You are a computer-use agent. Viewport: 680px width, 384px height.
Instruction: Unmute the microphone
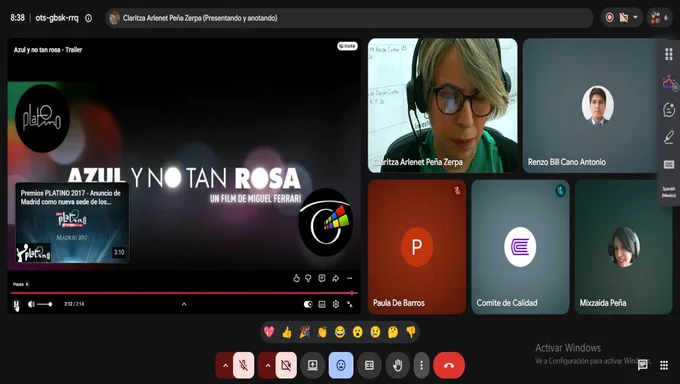click(244, 365)
